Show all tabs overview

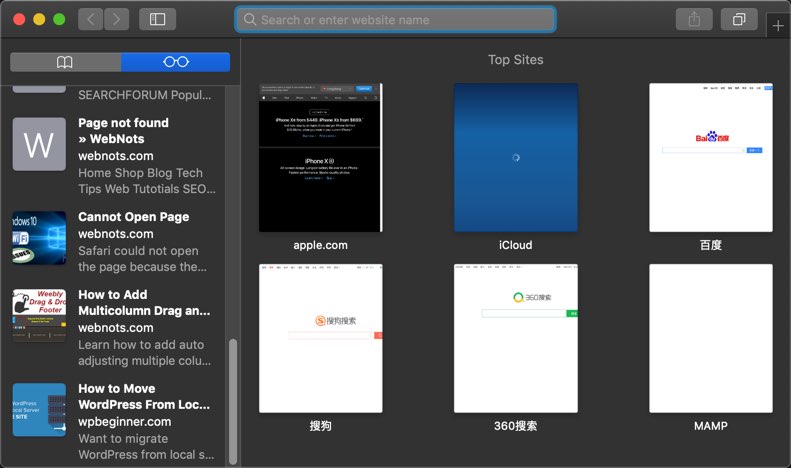click(x=739, y=19)
